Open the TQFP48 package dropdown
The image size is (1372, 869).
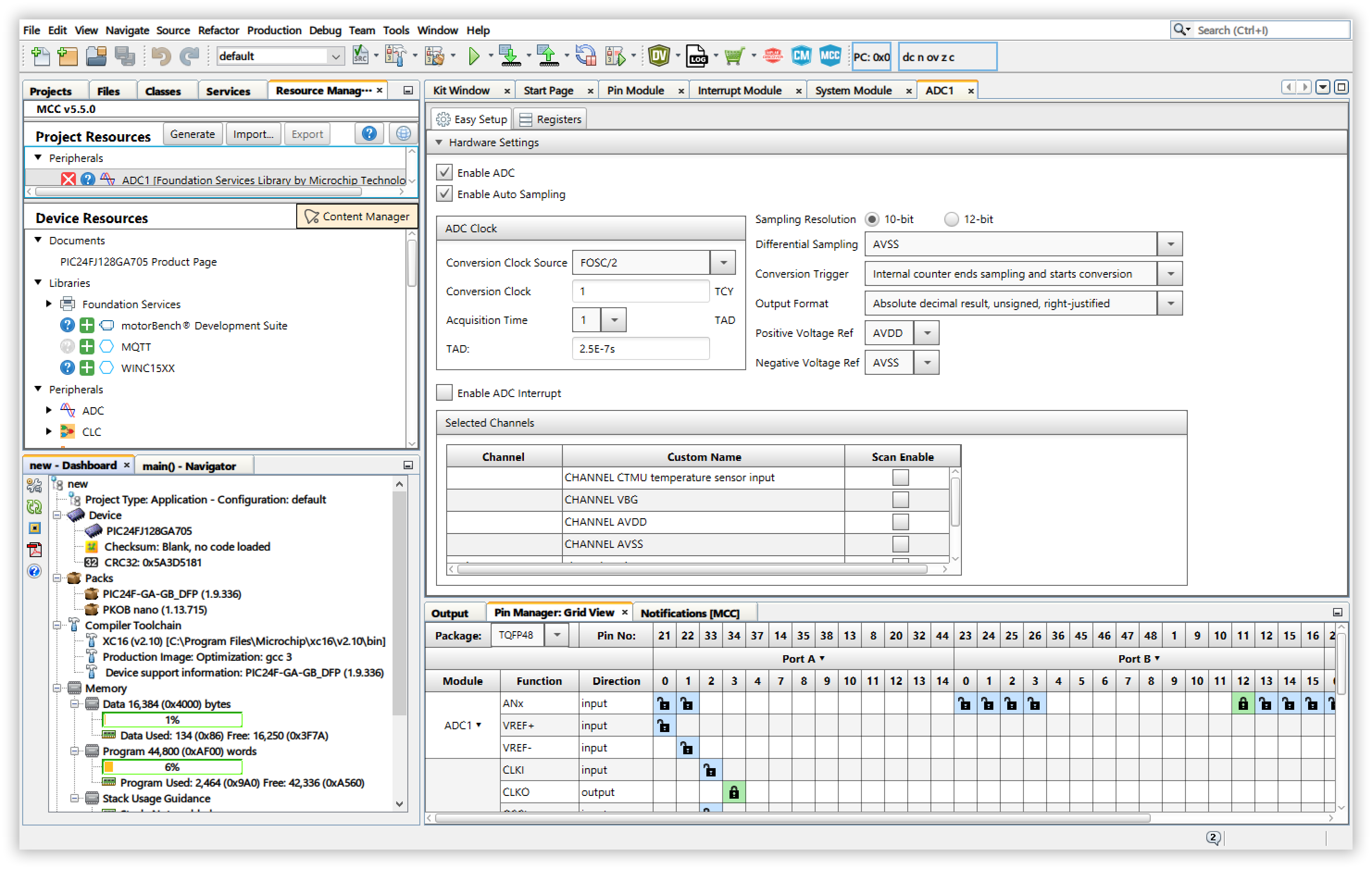(557, 635)
